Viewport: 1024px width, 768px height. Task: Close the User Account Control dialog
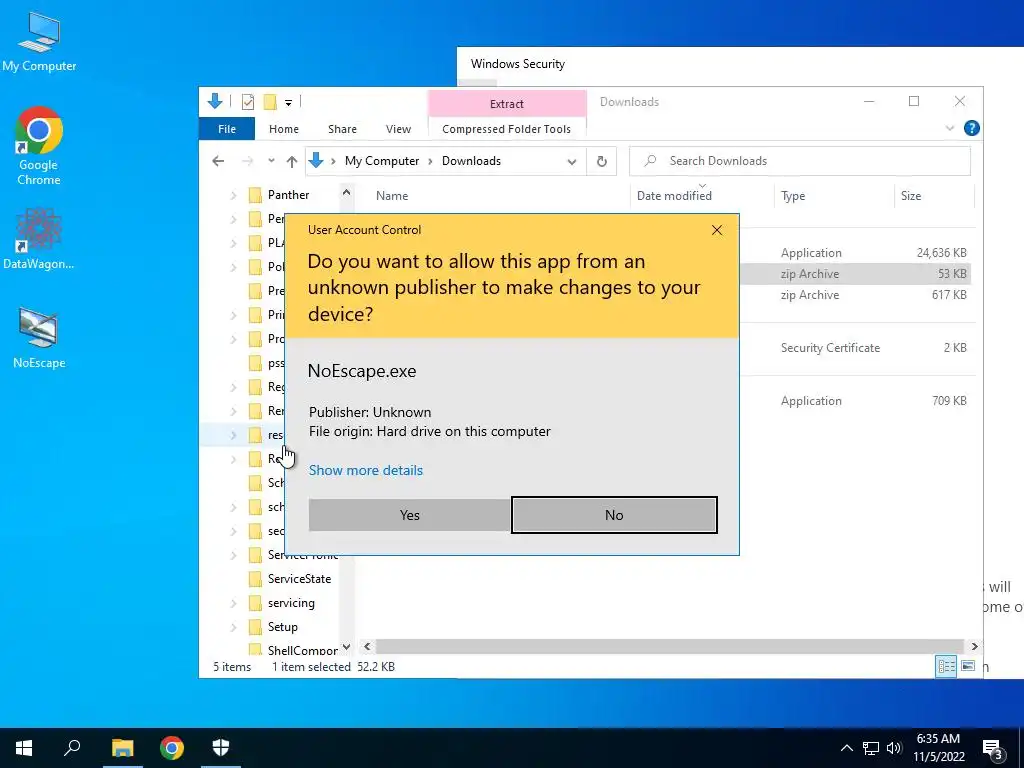(x=717, y=230)
